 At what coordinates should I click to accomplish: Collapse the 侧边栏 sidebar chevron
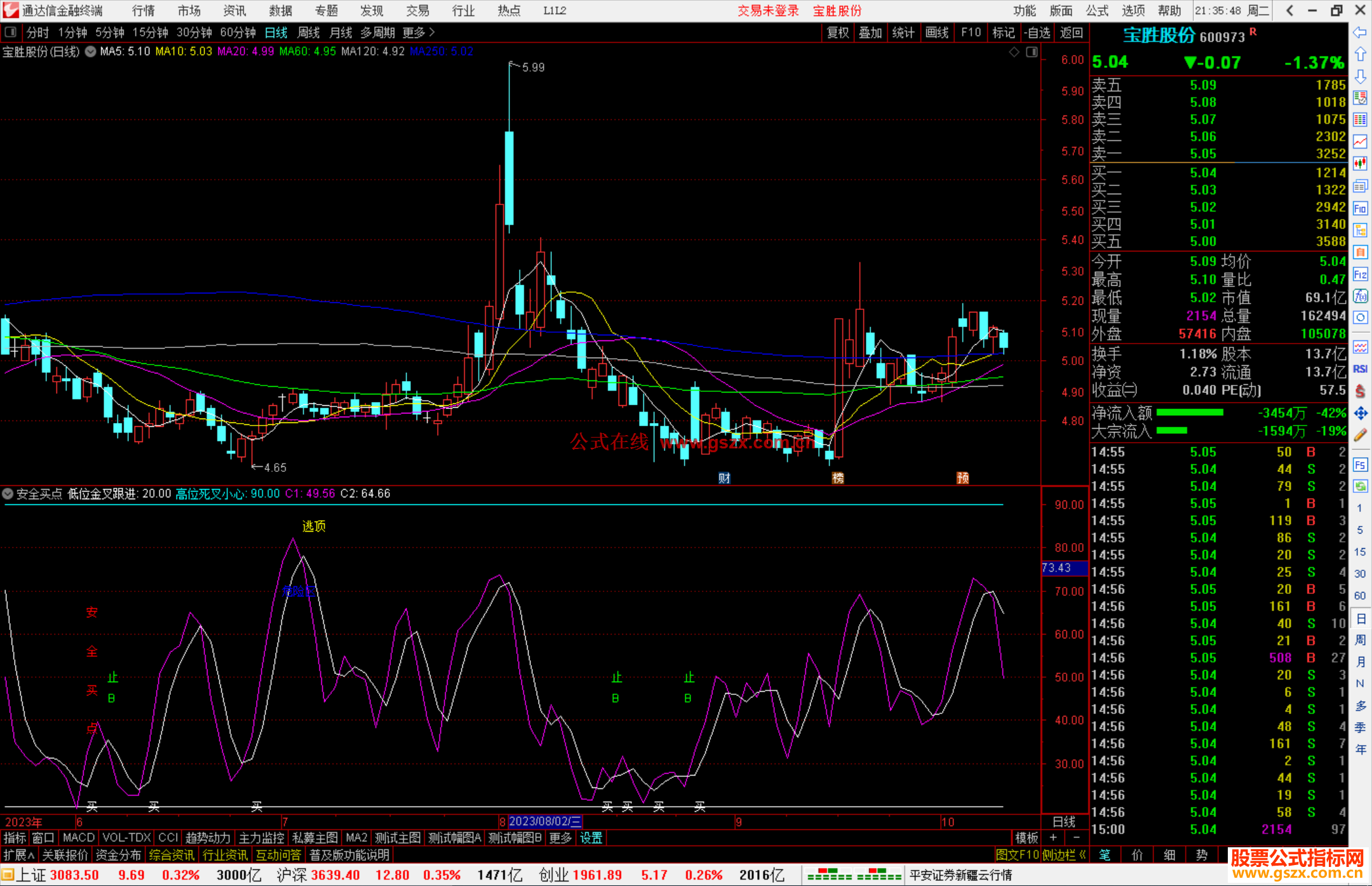1082,855
